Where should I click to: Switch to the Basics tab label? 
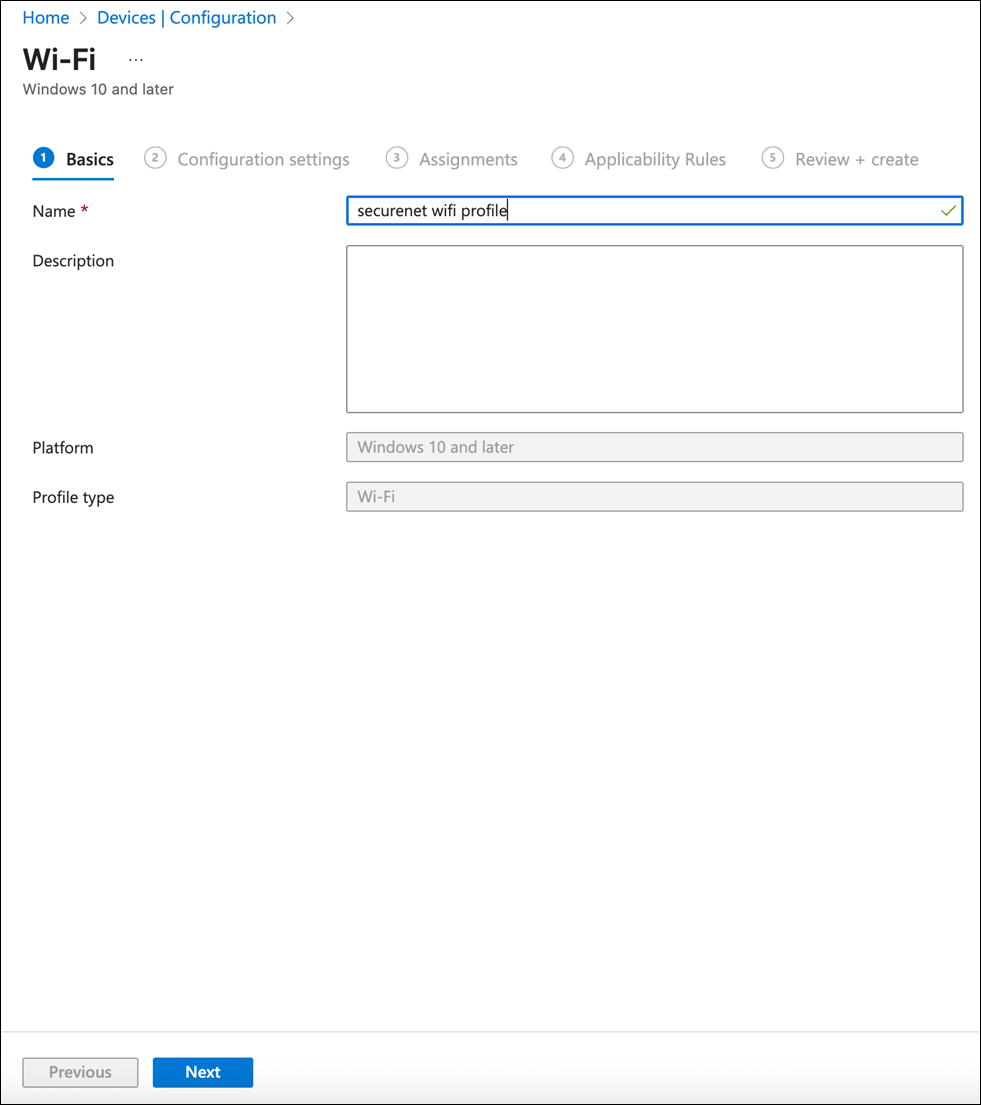click(x=90, y=159)
